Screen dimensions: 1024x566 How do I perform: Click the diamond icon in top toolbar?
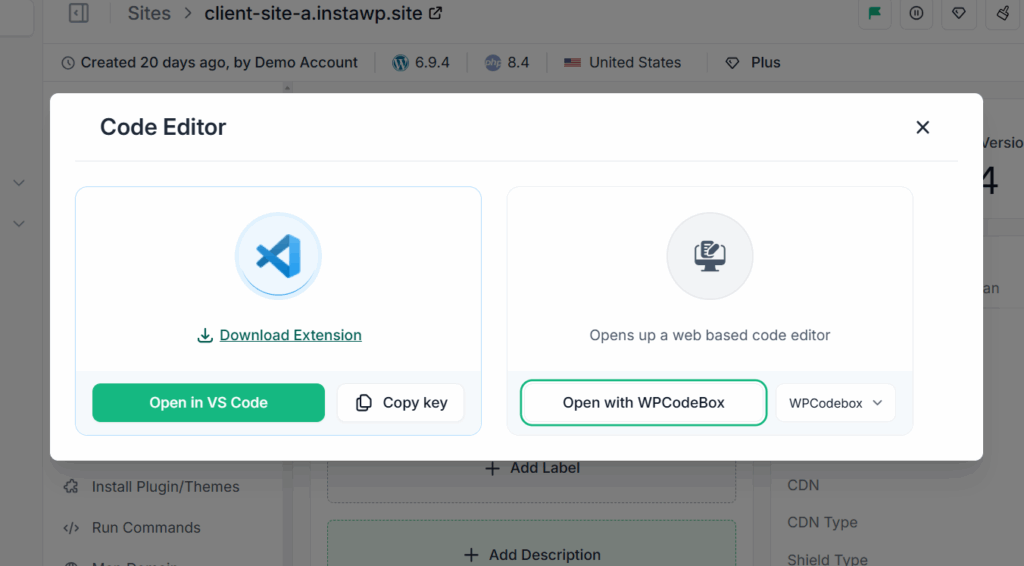[959, 13]
